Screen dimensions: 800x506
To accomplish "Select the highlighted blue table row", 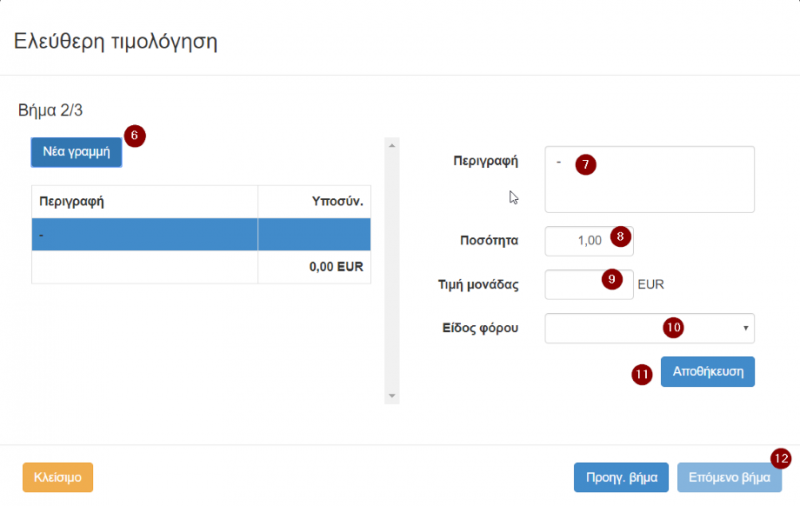I will point(201,234).
